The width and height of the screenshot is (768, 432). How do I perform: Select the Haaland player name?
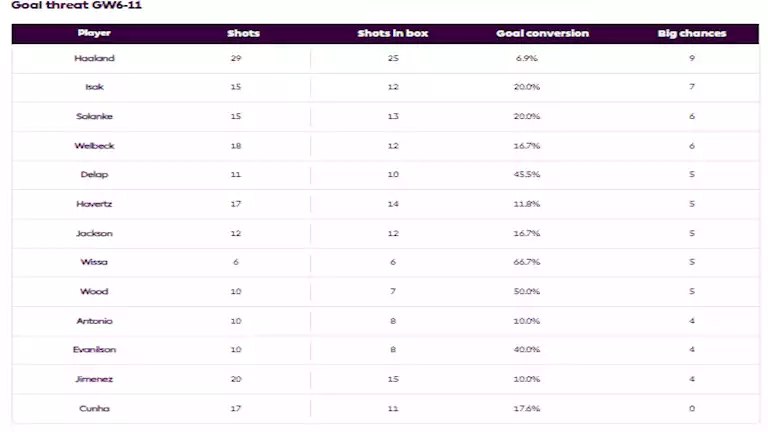(95, 58)
